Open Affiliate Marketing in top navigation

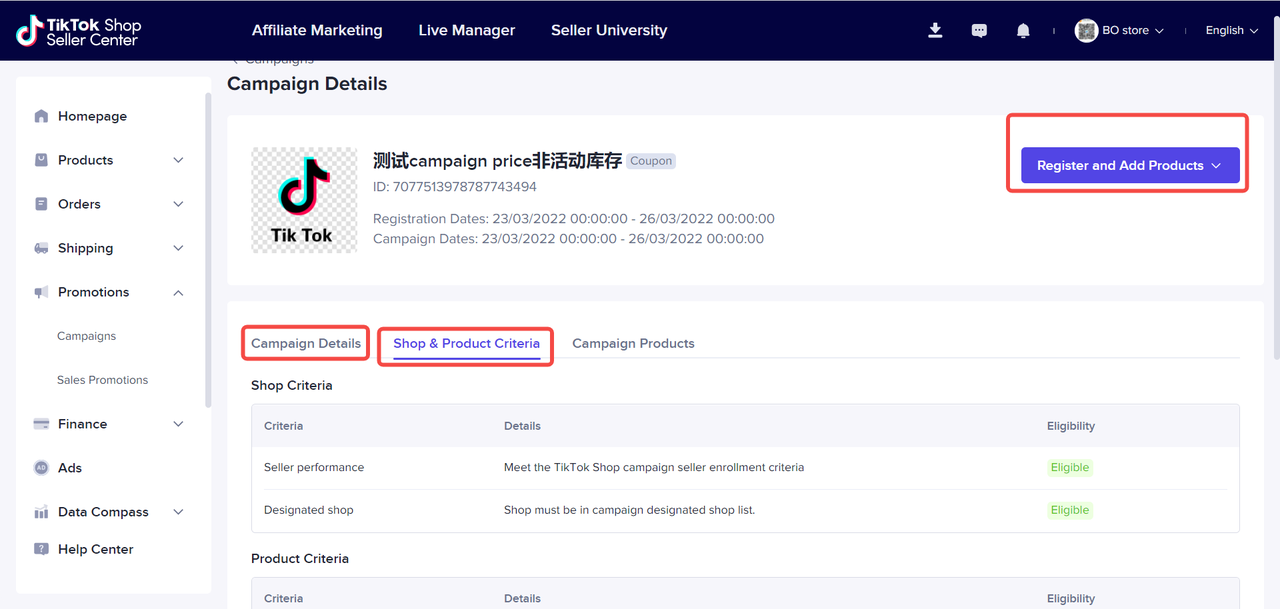tap(317, 30)
